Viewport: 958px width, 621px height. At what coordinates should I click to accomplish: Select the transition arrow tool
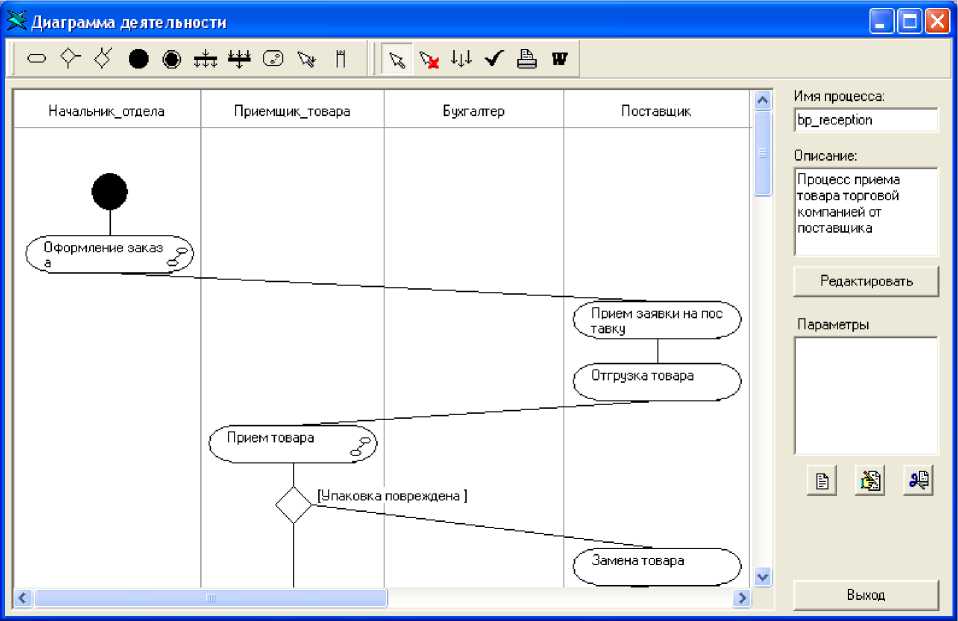pos(307,59)
